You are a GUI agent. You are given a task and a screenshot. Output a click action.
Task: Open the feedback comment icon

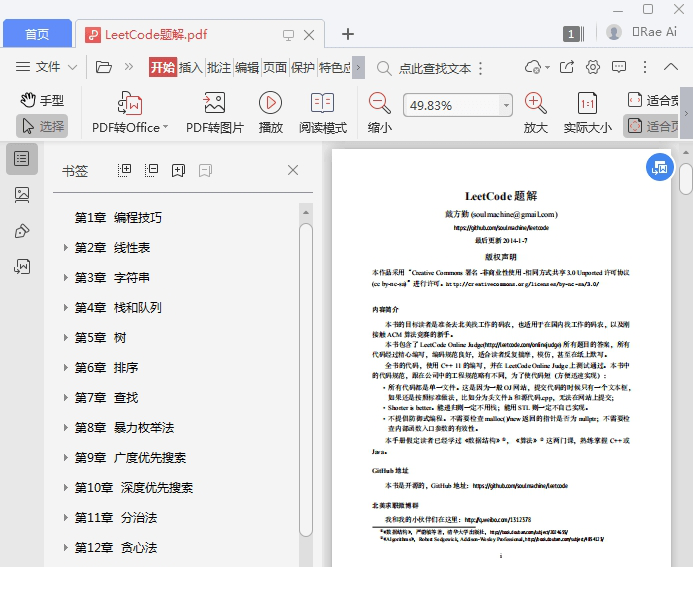[x=619, y=67]
